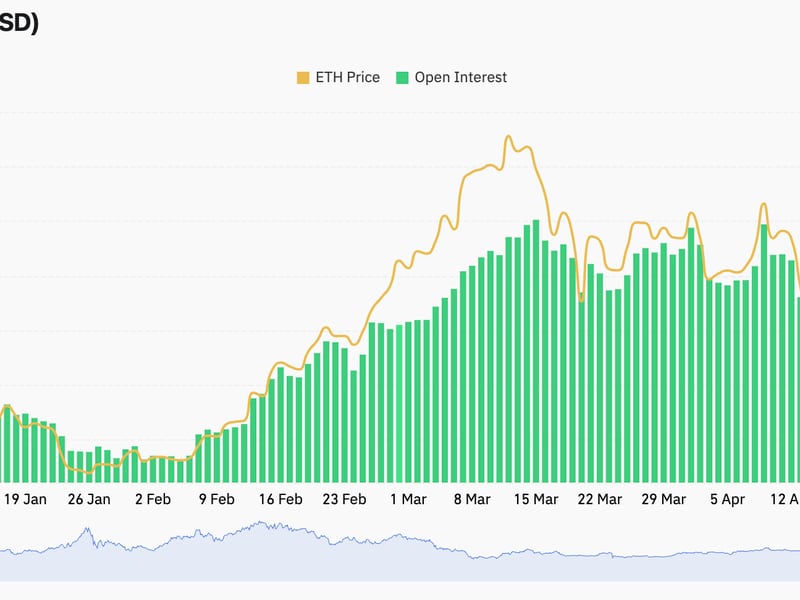Click the first green bar on the chart
The image size is (800, 600).
(x=6, y=440)
